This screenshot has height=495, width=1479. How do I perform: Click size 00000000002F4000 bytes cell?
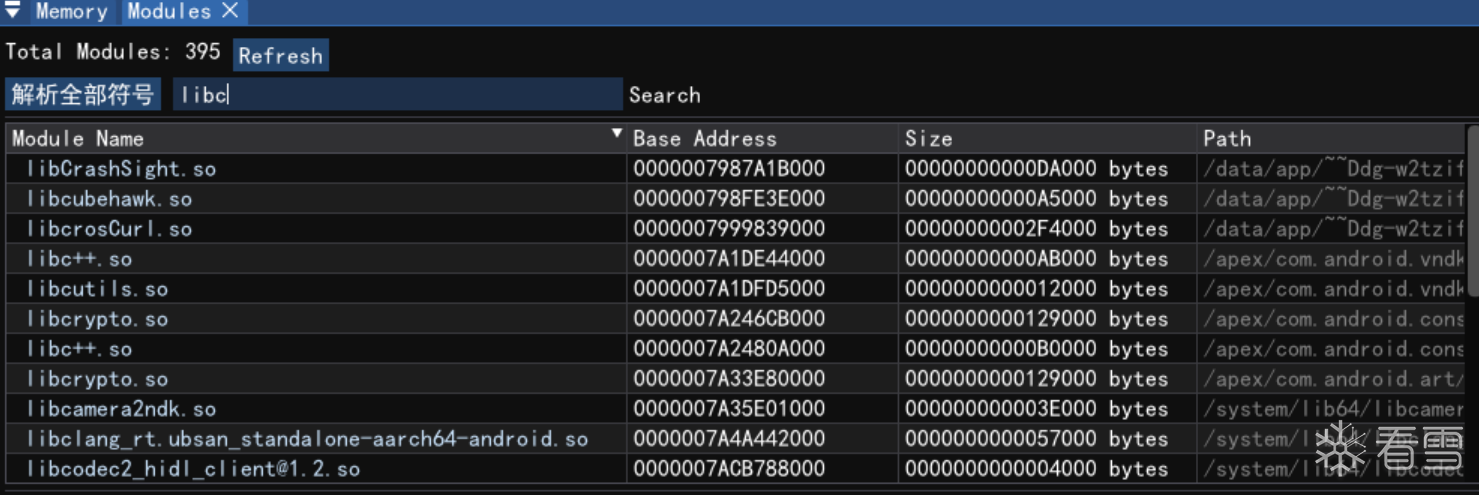point(1036,228)
